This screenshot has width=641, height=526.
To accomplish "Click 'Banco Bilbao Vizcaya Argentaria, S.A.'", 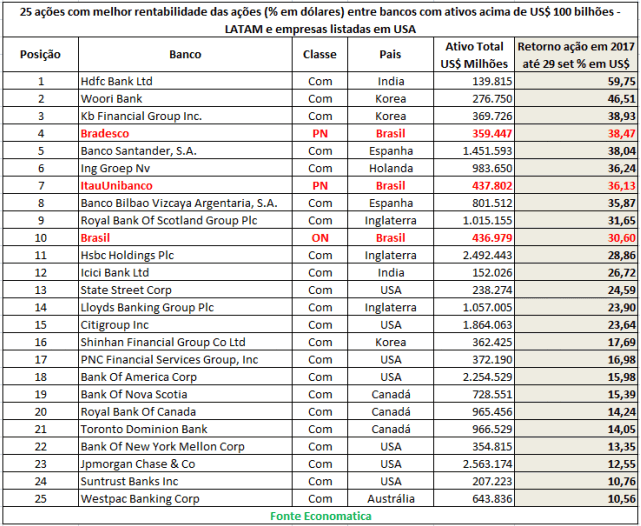I will point(185,203).
